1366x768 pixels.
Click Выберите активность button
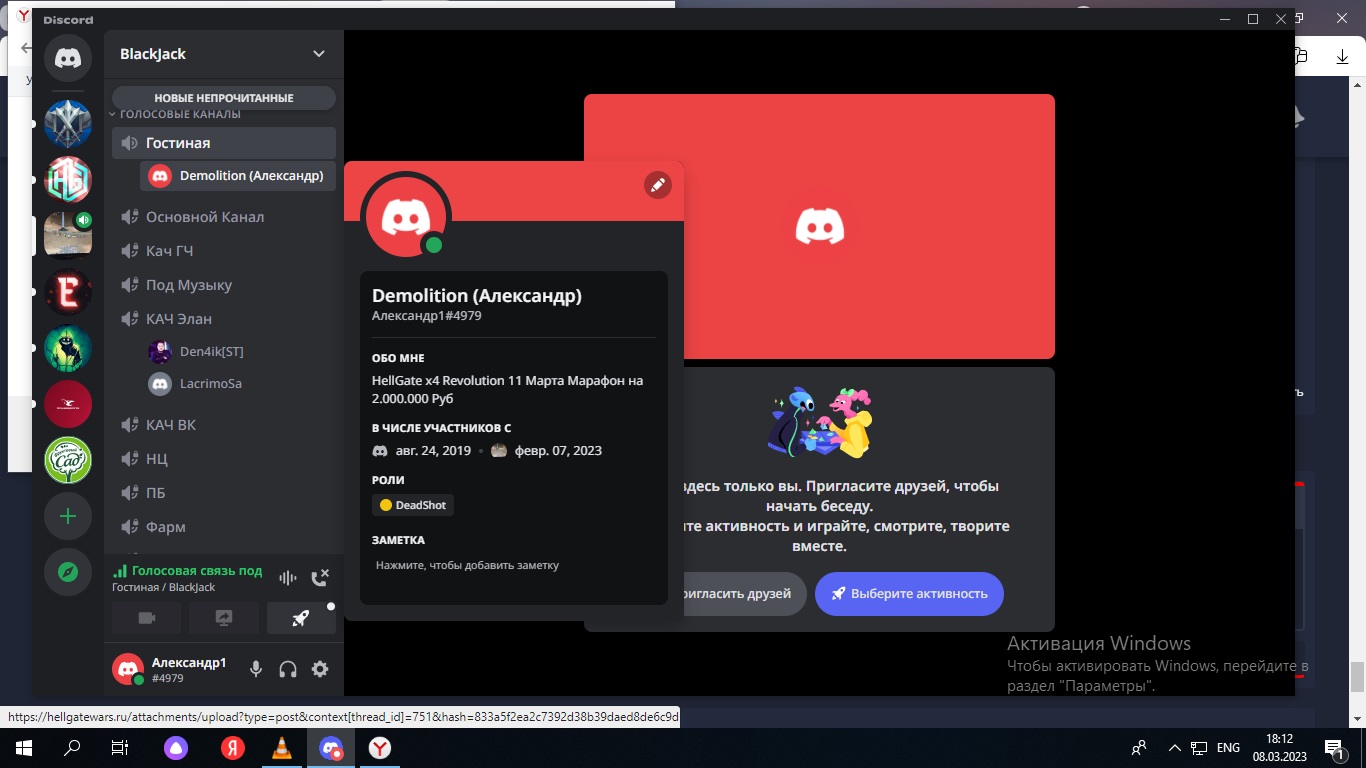[909, 594]
